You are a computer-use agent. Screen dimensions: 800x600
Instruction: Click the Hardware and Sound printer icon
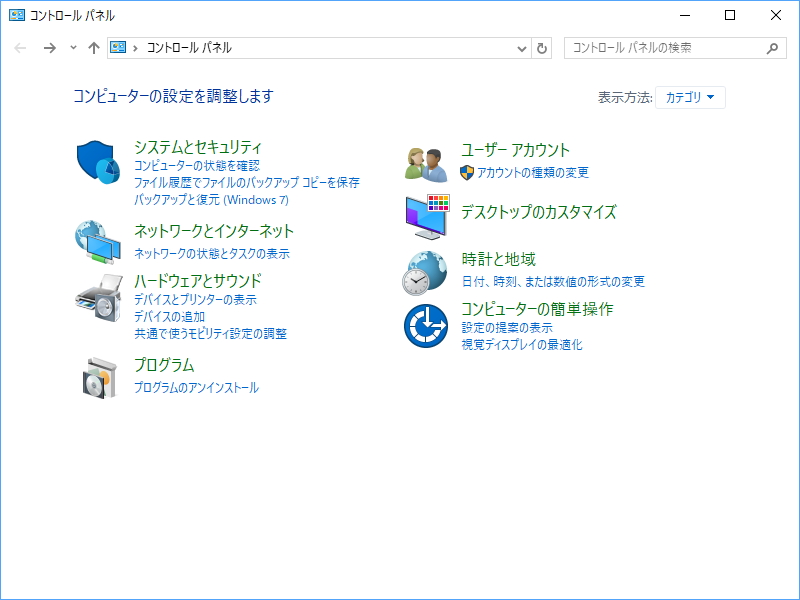click(x=97, y=298)
